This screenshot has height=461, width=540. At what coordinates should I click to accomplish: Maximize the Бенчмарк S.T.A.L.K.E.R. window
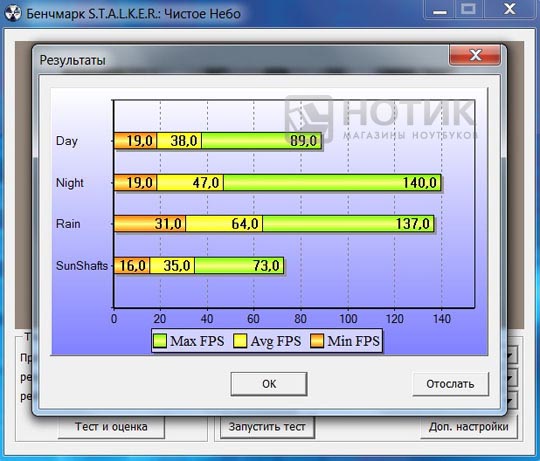click(x=469, y=9)
